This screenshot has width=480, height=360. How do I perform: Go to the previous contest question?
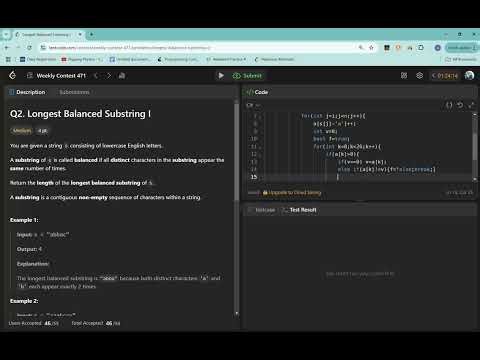click(x=96, y=76)
